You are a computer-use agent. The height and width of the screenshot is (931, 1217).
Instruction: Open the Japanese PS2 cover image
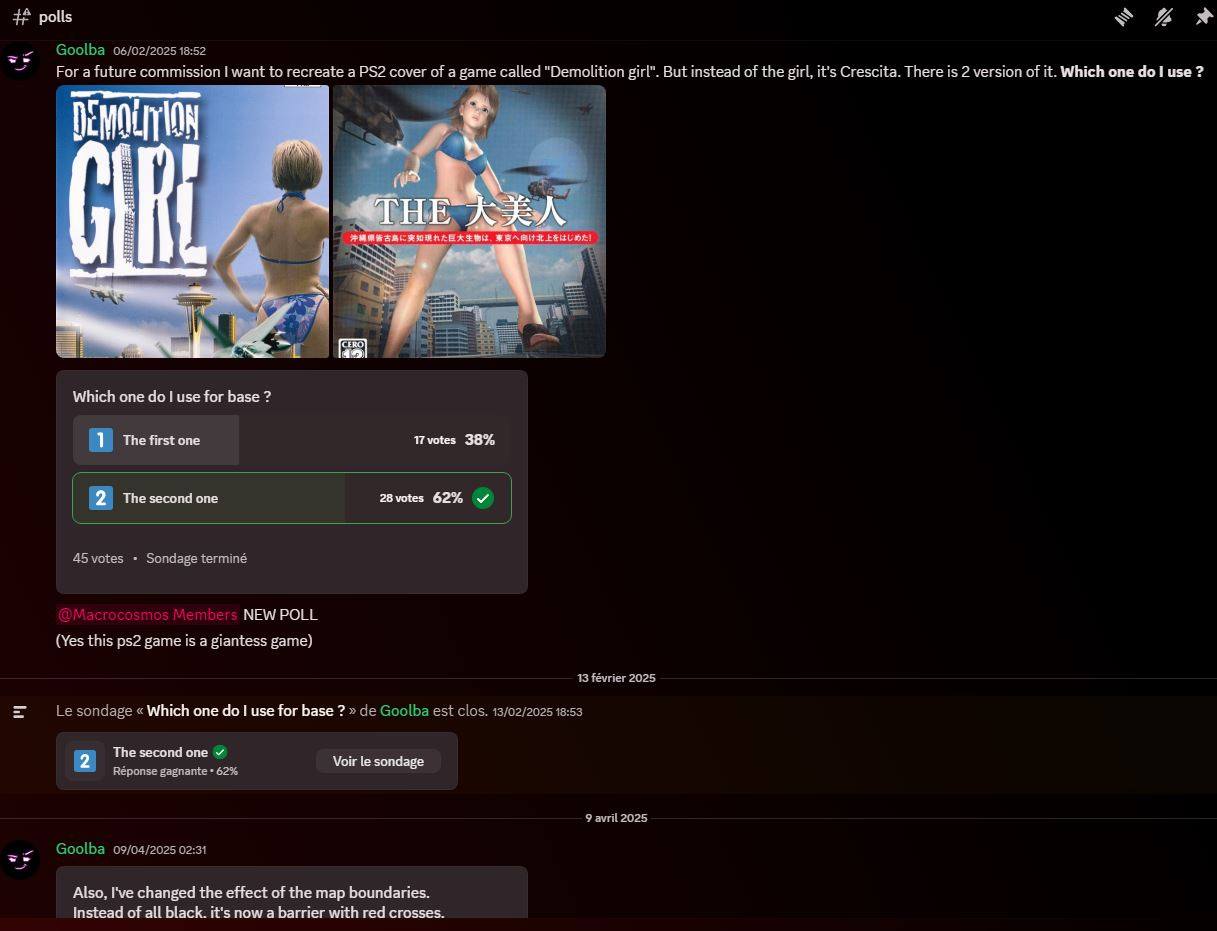[x=469, y=221]
